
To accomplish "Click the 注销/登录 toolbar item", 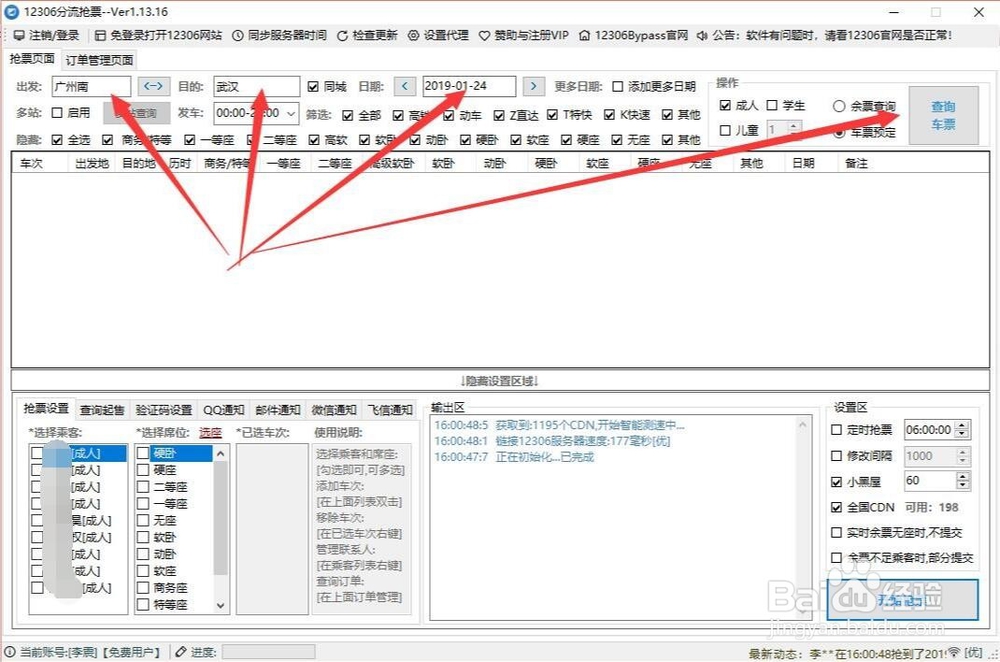I will pyautogui.click(x=47, y=35).
